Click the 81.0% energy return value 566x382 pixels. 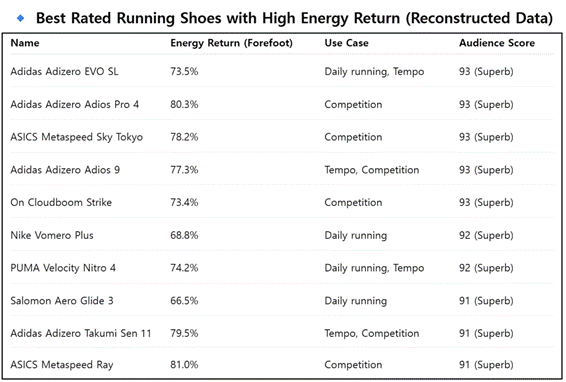click(184, 365)
